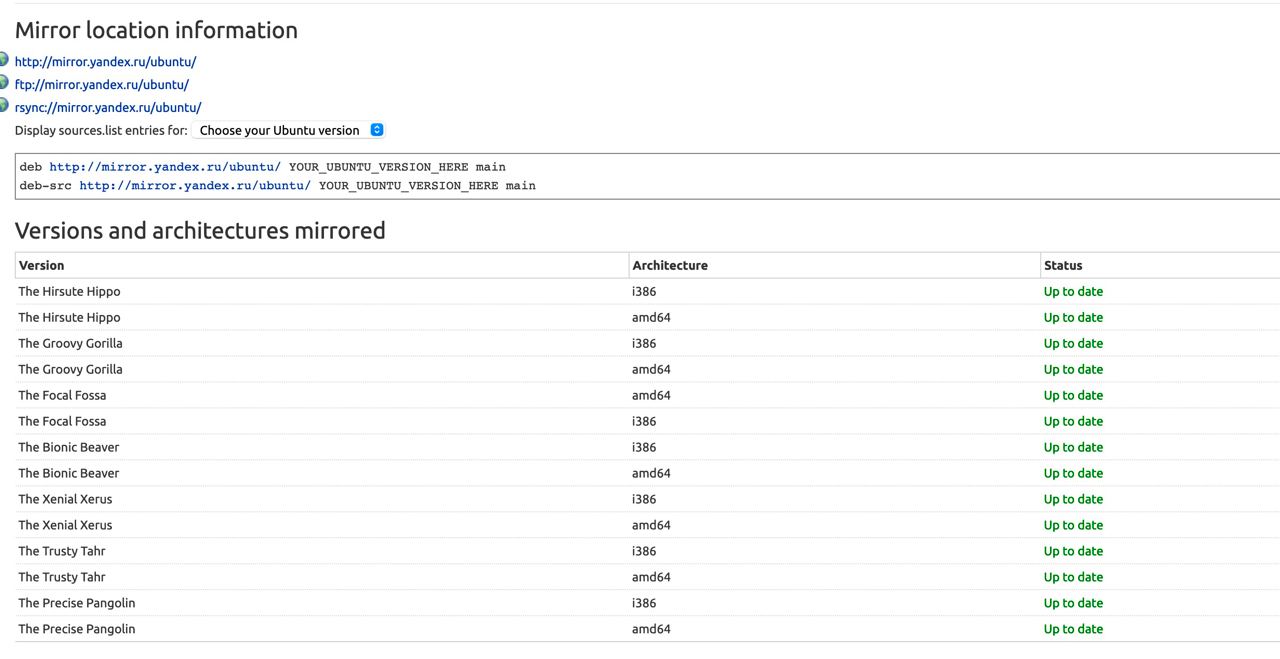The height and width of the screenshot is (659, 1280).
Task: Select The Precise Pangolin in the i386 row
Action: (x=77, y=603)
